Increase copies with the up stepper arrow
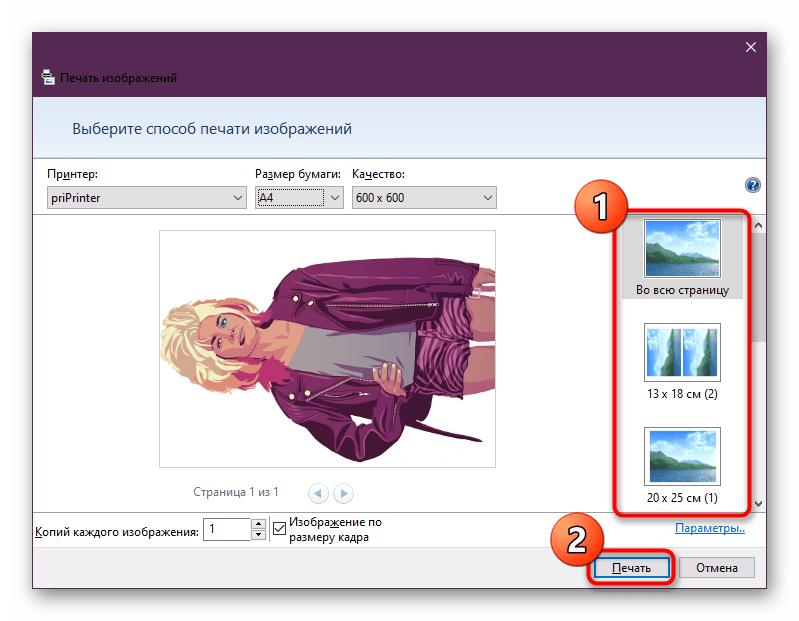Viewport: 799px width, 621px height. 259,524
